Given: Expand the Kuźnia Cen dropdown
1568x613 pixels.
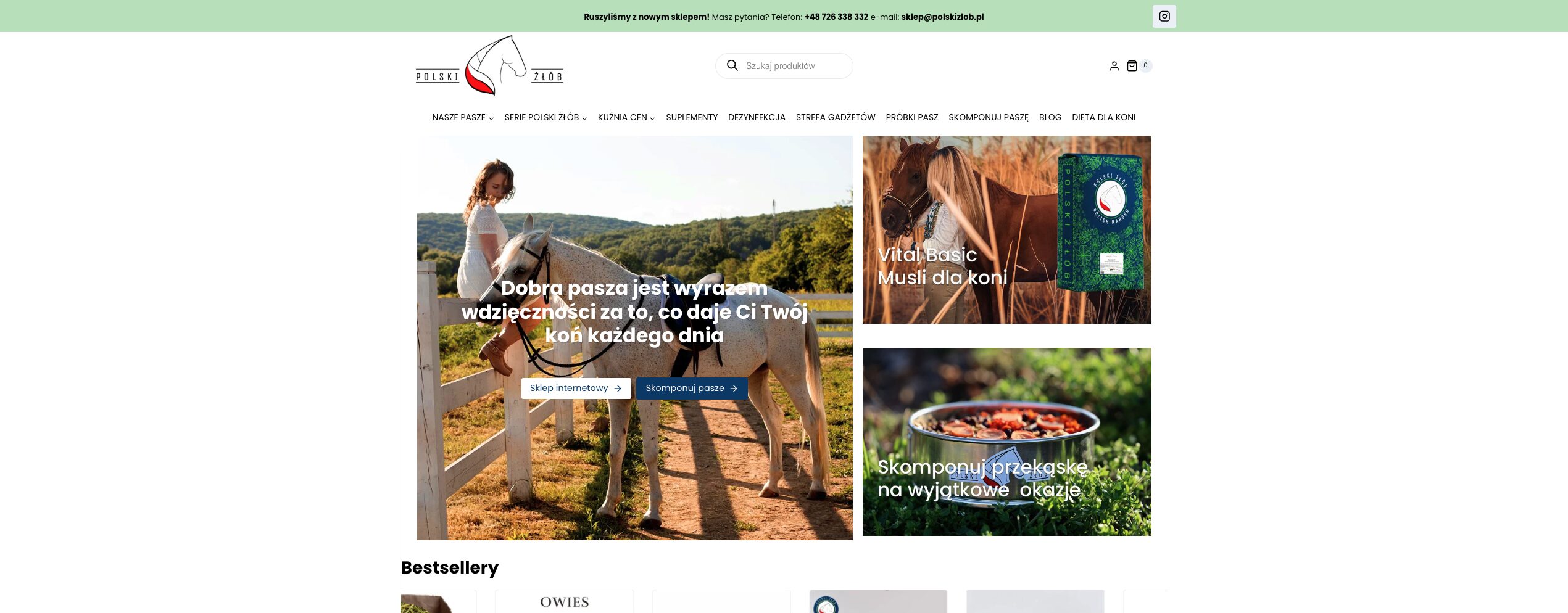Looking at the screenshot, I should 626,117.
